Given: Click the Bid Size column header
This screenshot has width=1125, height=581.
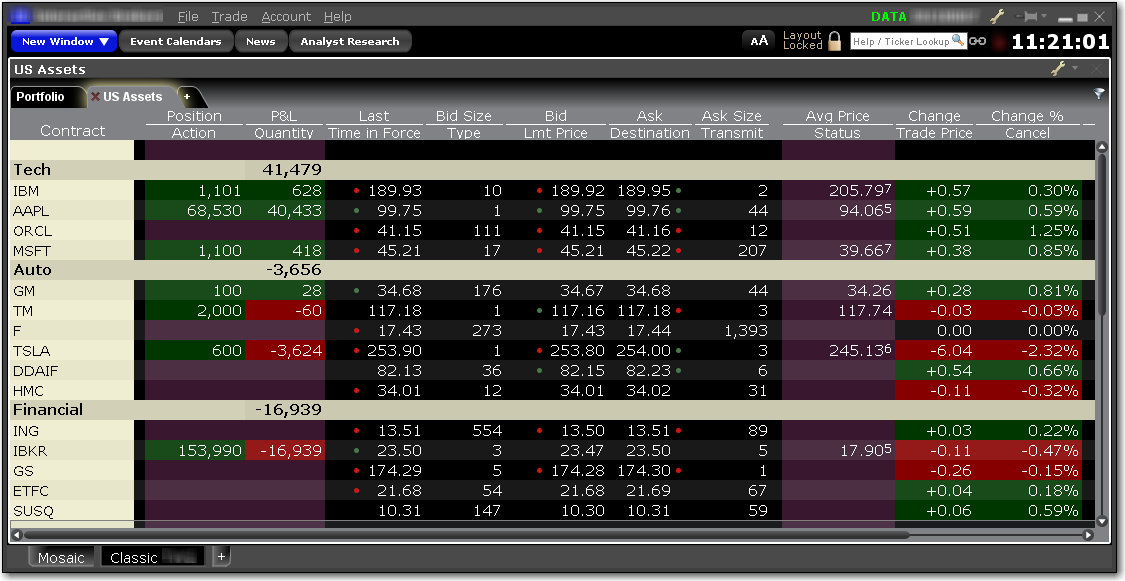Looking at the screenshot, I should [463, 115].
